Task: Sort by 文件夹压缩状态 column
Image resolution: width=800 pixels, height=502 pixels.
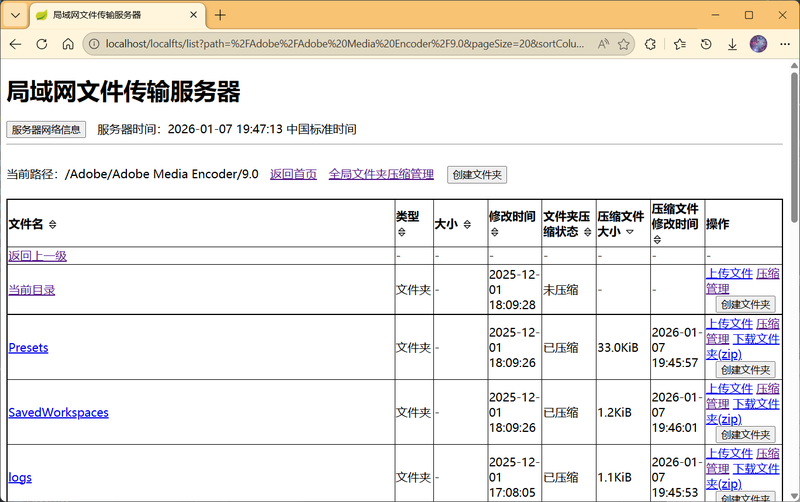Action: pyautogui.click(x=587, y=232)
